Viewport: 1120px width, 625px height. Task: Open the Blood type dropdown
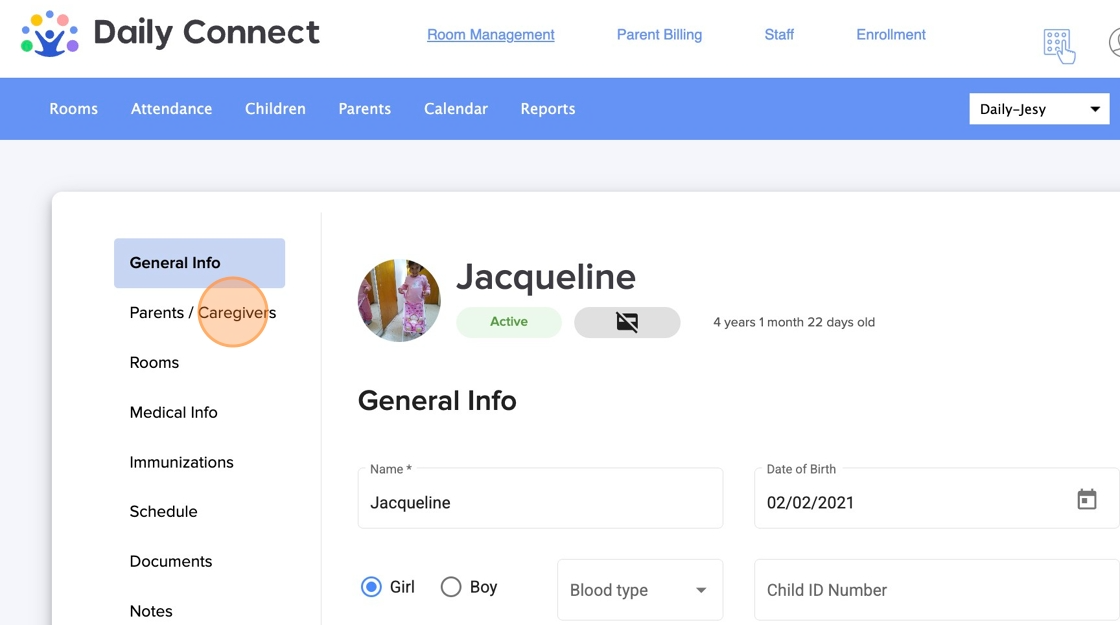coord(640,590)
